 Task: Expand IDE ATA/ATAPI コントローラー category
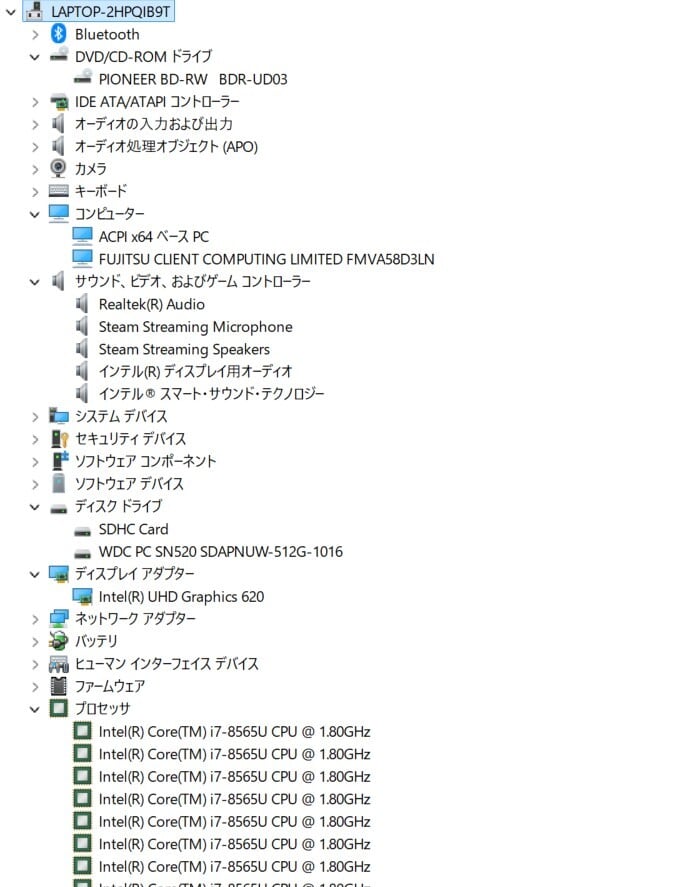(35, 102)
